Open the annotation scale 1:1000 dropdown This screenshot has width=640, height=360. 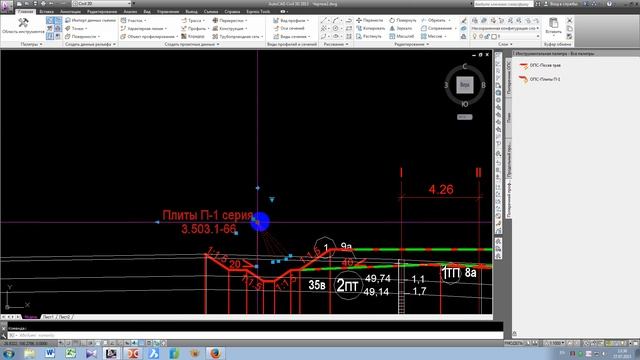pyautogui.click(x=556, y=343)
